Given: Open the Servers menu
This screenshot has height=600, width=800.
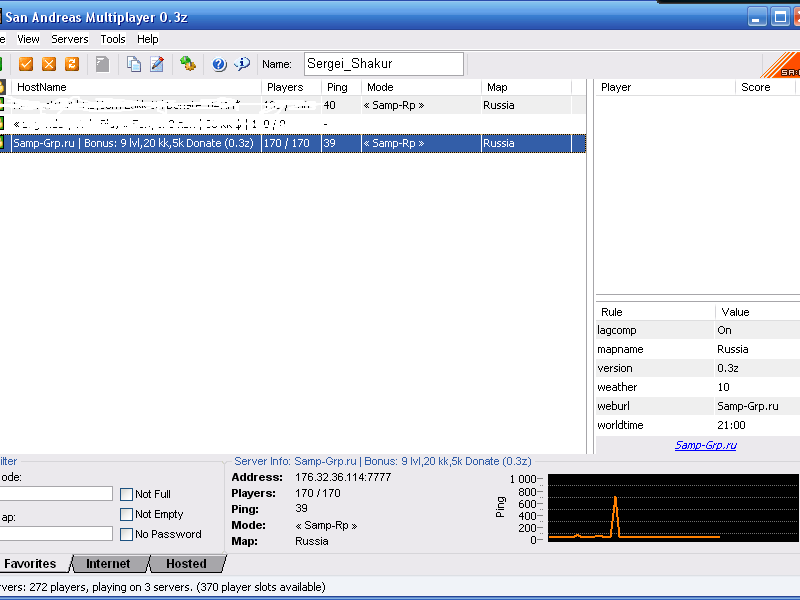Looking at the screenshot, I should [x=70, y=39].
